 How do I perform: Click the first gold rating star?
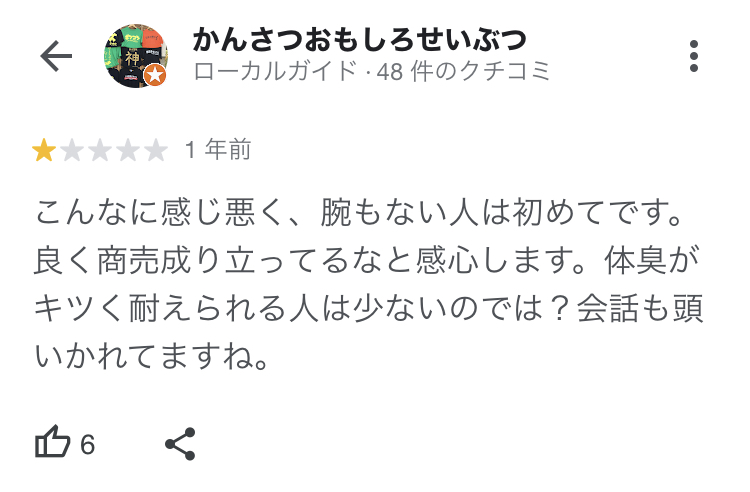(44, 150)
